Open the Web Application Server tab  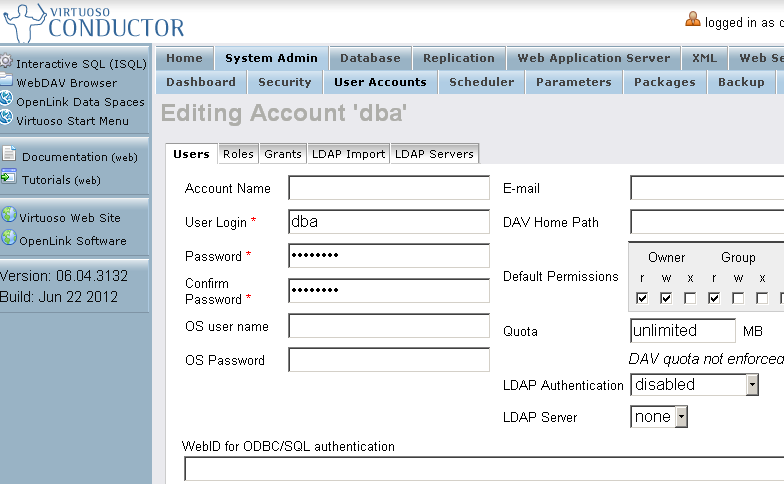(x=594, y=58)
